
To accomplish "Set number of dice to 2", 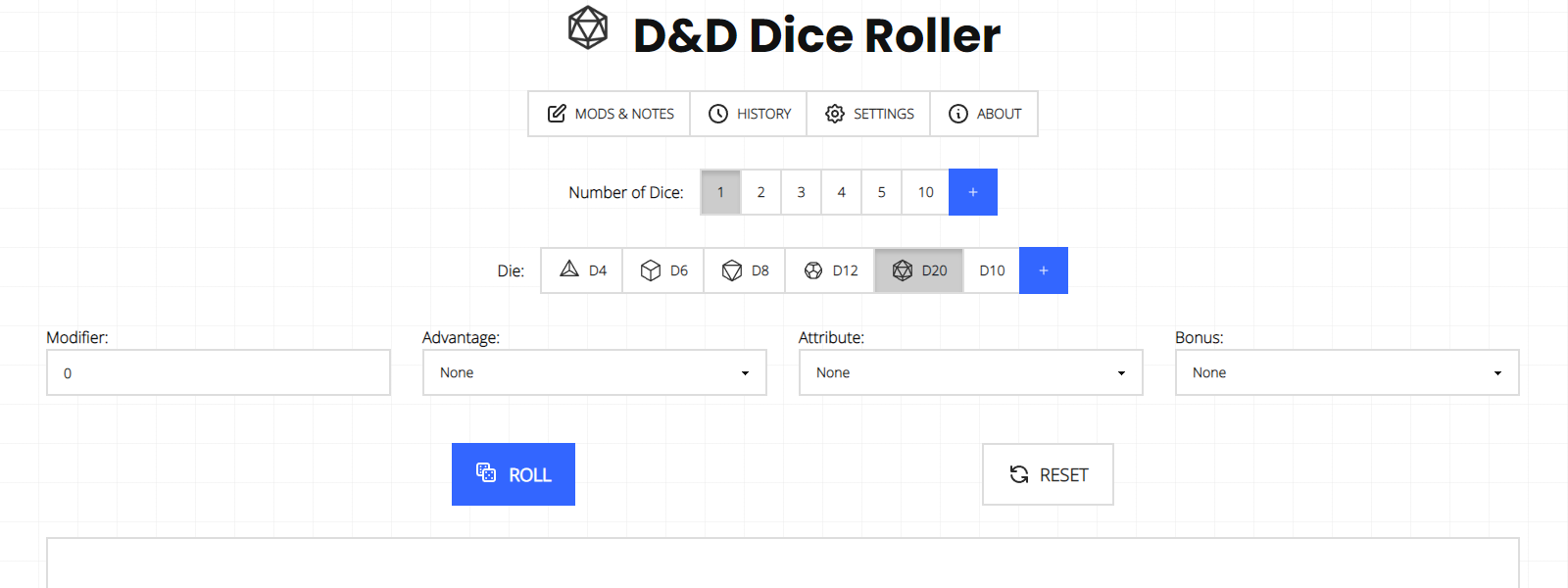I will pyautogui.click(x=760, y=192).
